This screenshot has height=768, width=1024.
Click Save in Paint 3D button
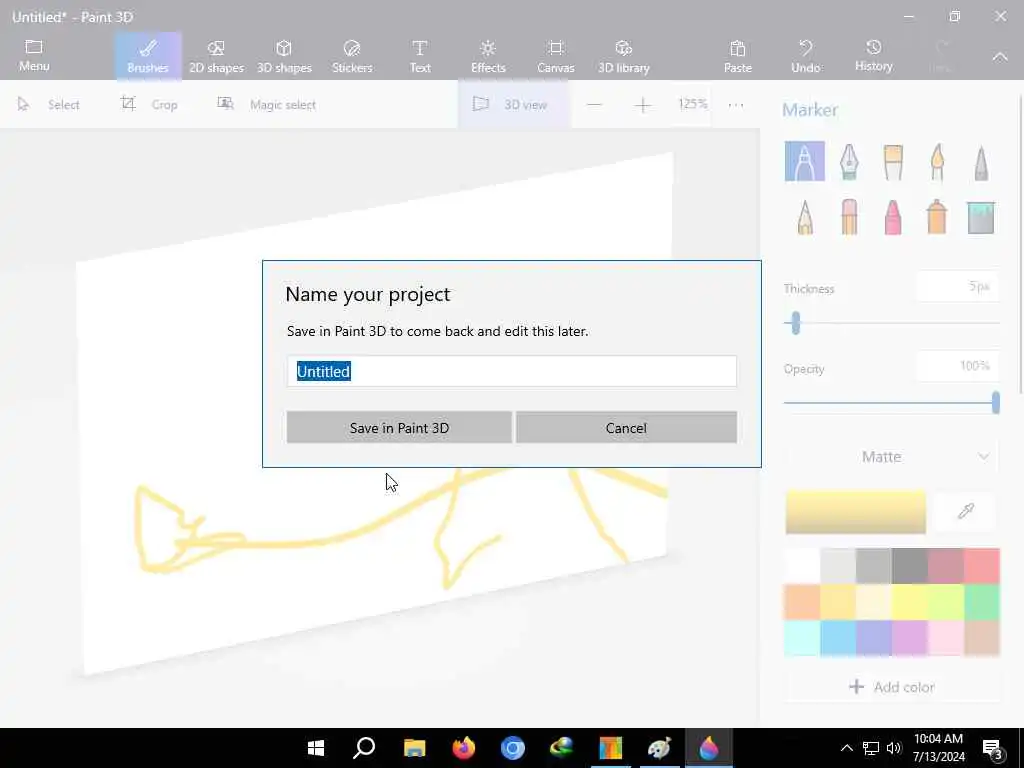click(x=399, y=428)
